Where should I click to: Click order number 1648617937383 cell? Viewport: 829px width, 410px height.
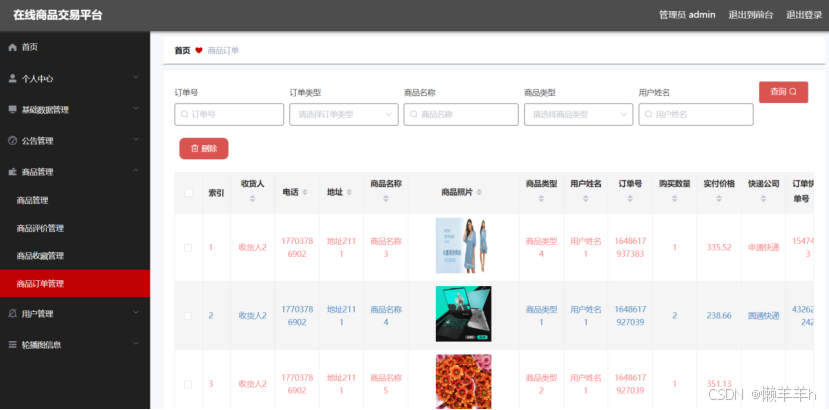pyautogui.click(x=630, y=248)
